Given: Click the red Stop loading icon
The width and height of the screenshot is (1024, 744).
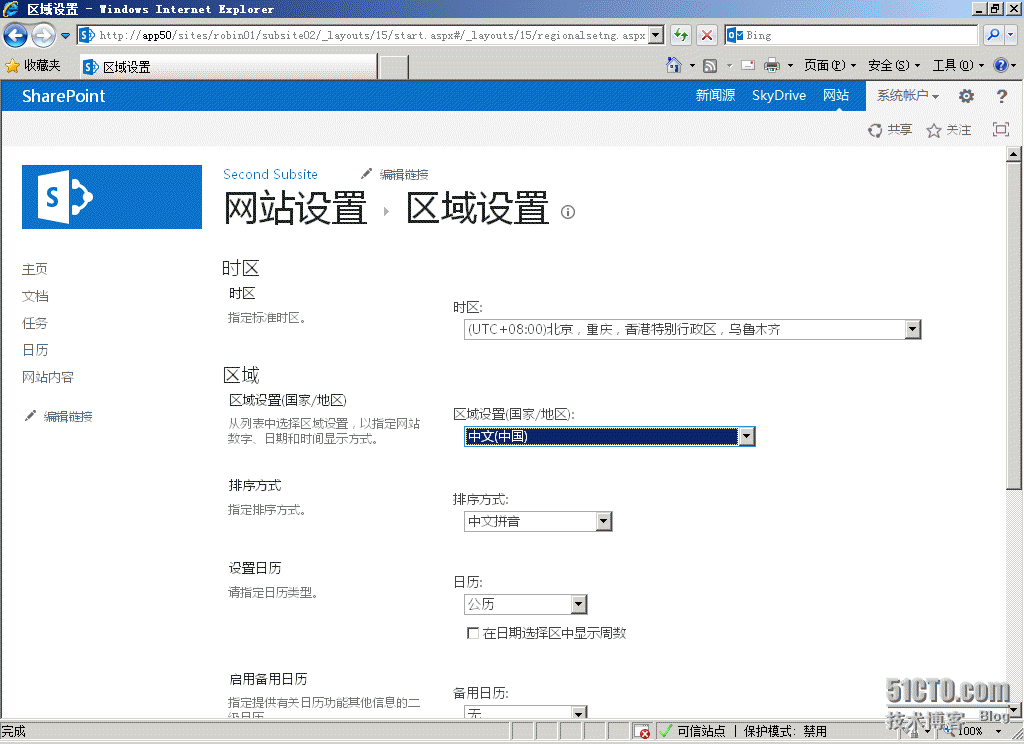Looking at the screenshot, I should (x=707, y=35).
